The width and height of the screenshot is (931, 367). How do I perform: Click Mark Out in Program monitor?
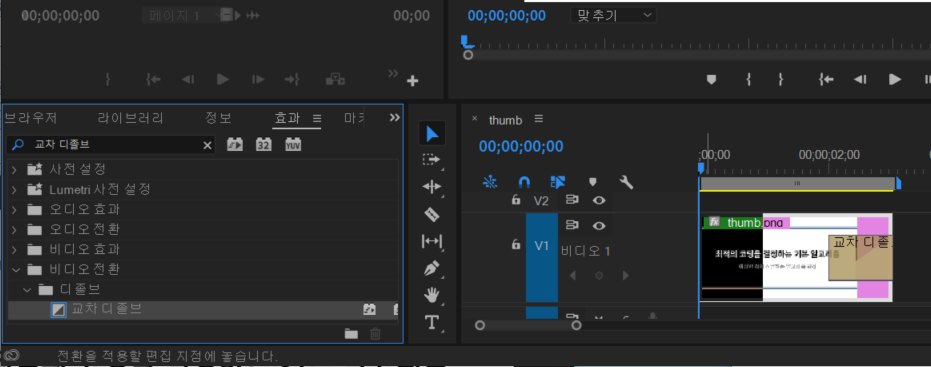(781, 79)
